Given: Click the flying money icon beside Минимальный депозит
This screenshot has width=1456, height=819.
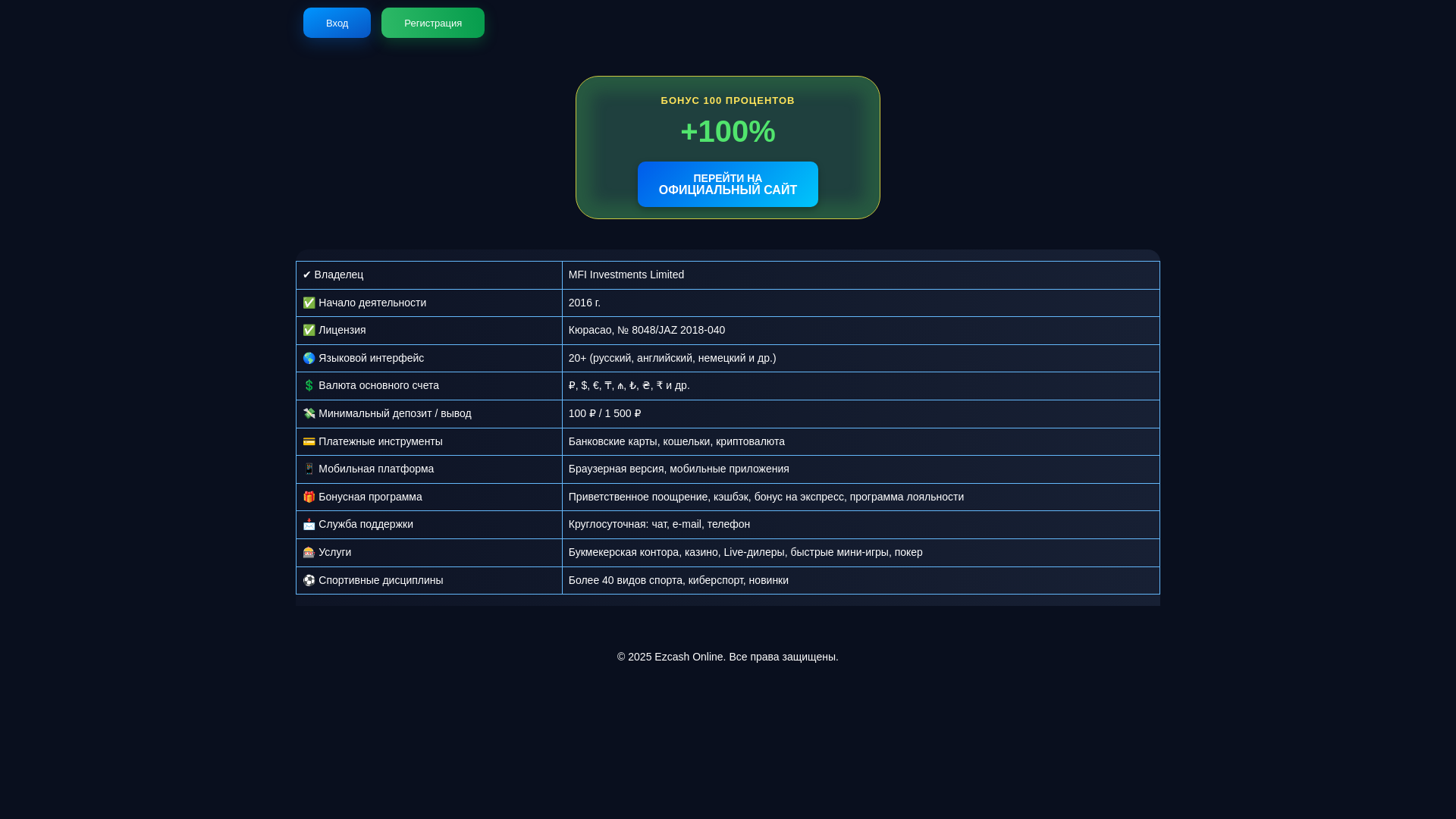Looking at the screenshot, I should pyautogui.click(x=309, y=413).
